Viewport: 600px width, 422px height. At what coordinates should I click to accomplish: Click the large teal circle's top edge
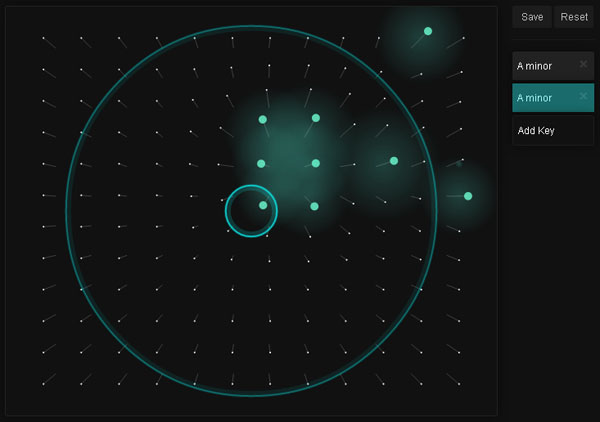[251, 27]
